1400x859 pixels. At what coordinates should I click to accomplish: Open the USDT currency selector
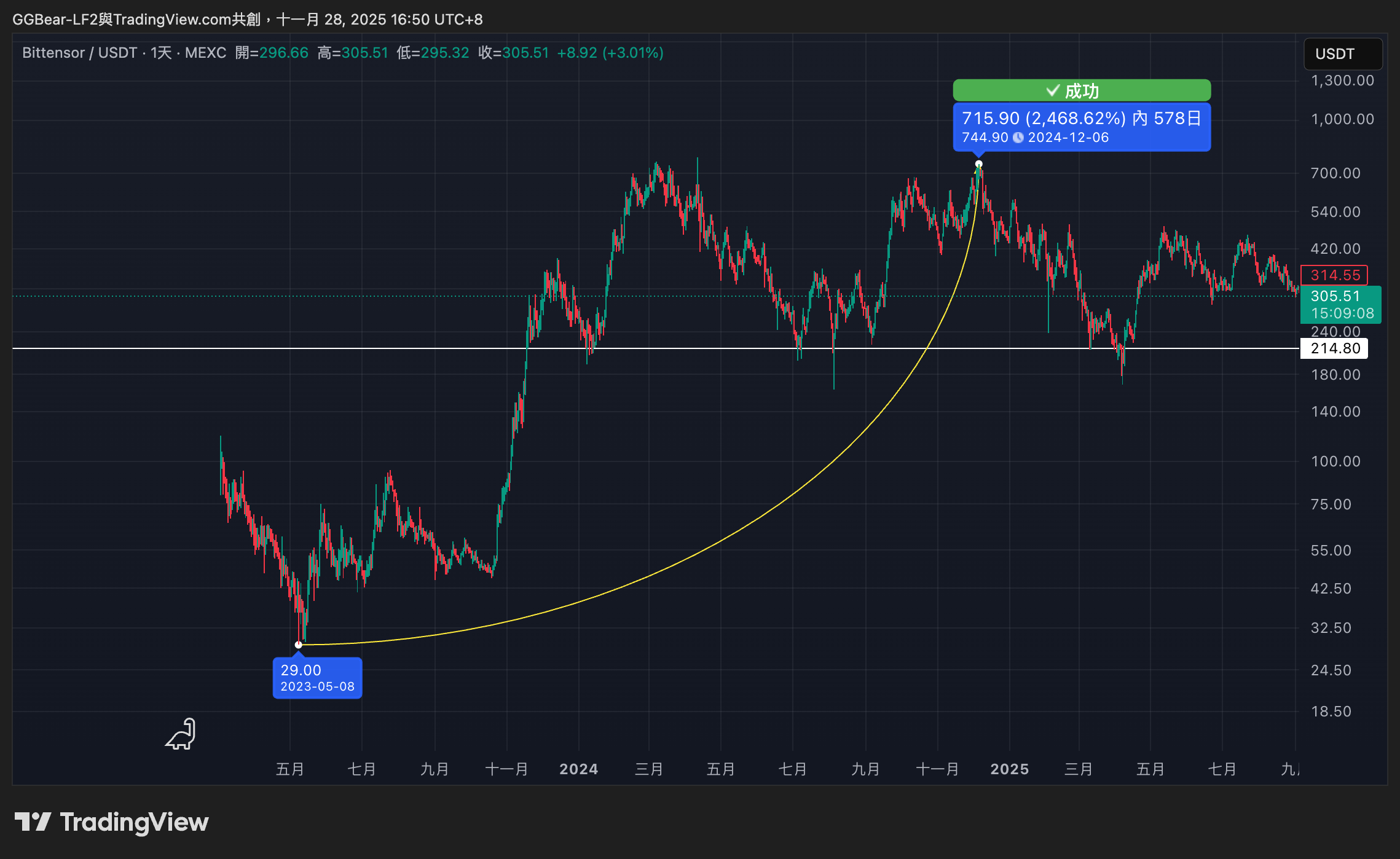click(1342, 54)
